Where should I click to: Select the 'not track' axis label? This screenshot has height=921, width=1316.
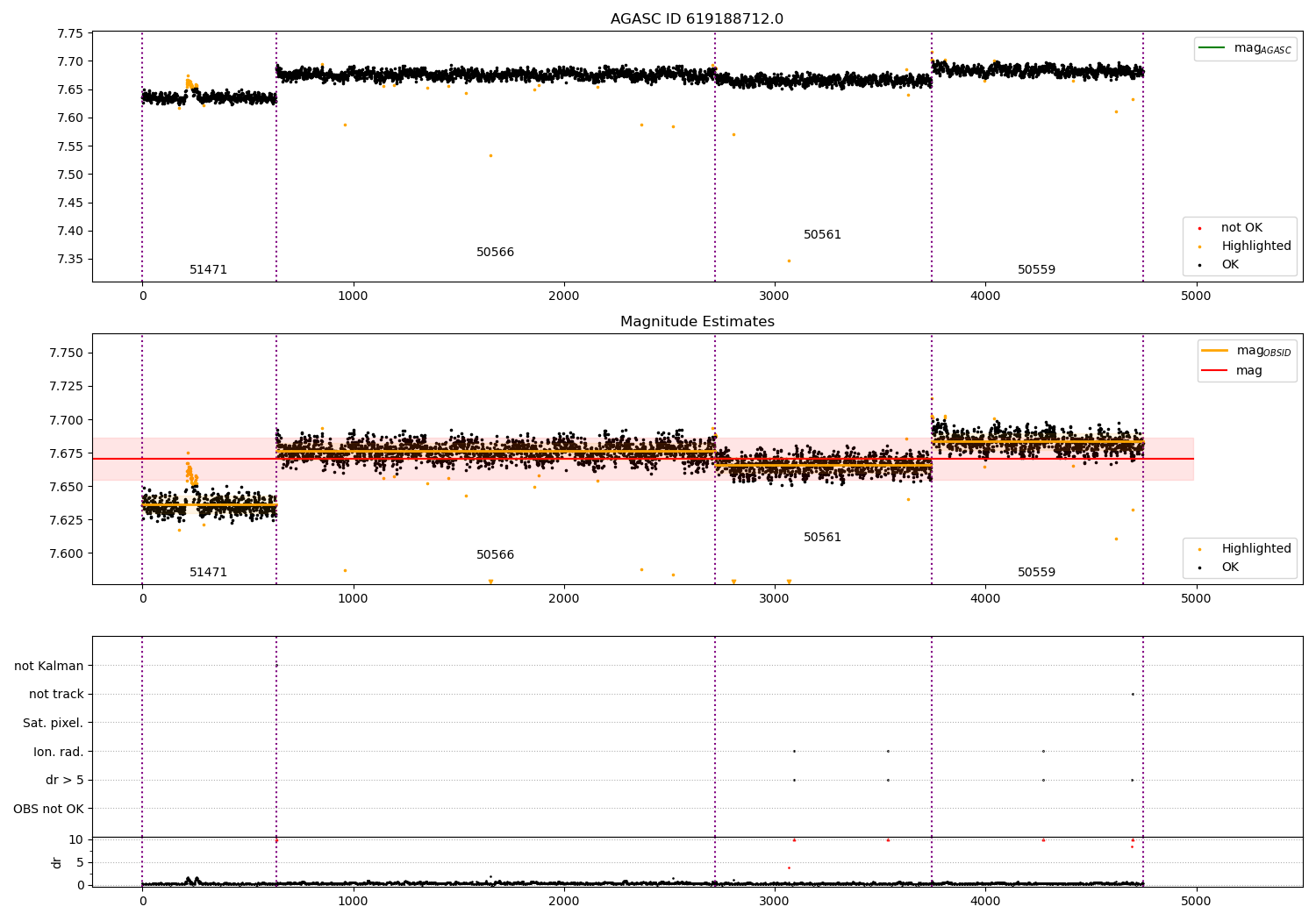pyautogui.click(x=56, y=695)
